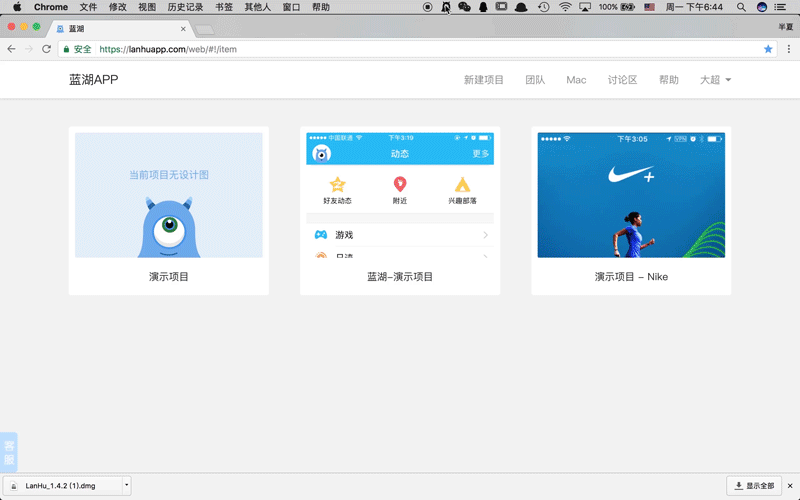Open the 团队 page link
The image size is (800, 500).
coord(535,80)
